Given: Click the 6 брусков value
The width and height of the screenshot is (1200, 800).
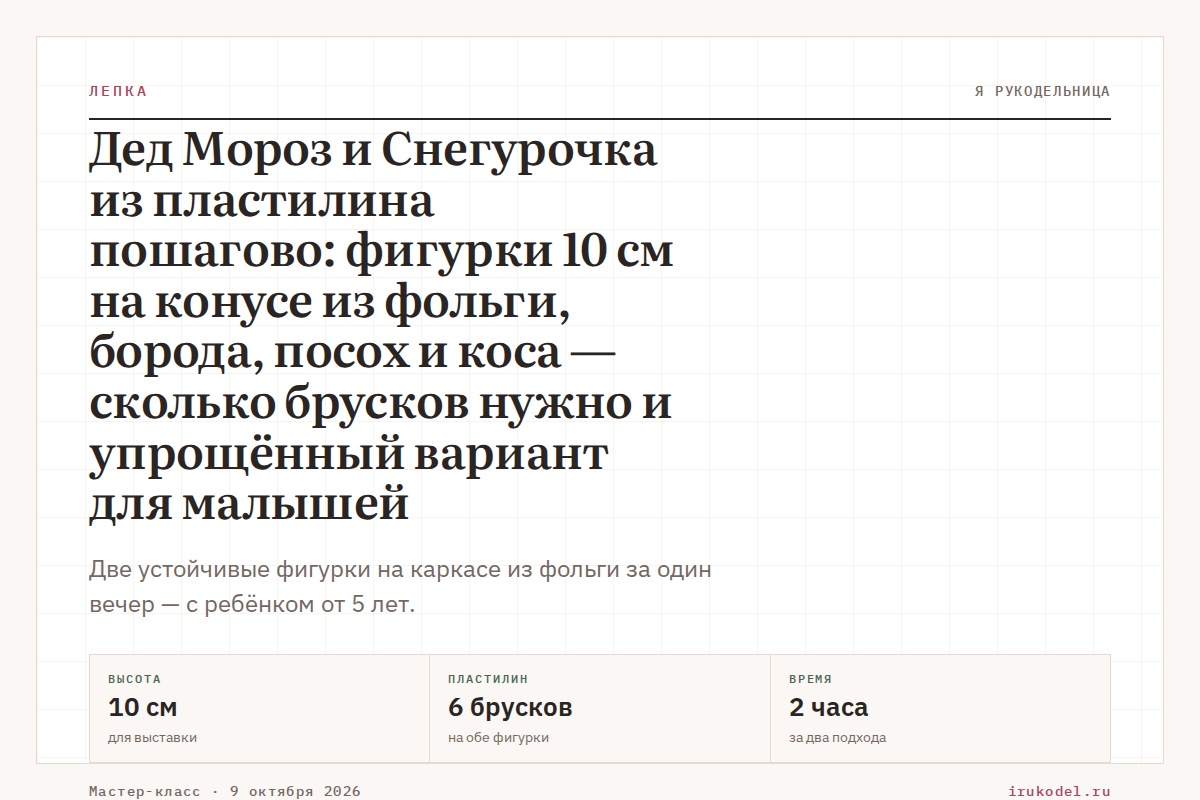Looking at the screenshot, I should click(x=510, y=707).
